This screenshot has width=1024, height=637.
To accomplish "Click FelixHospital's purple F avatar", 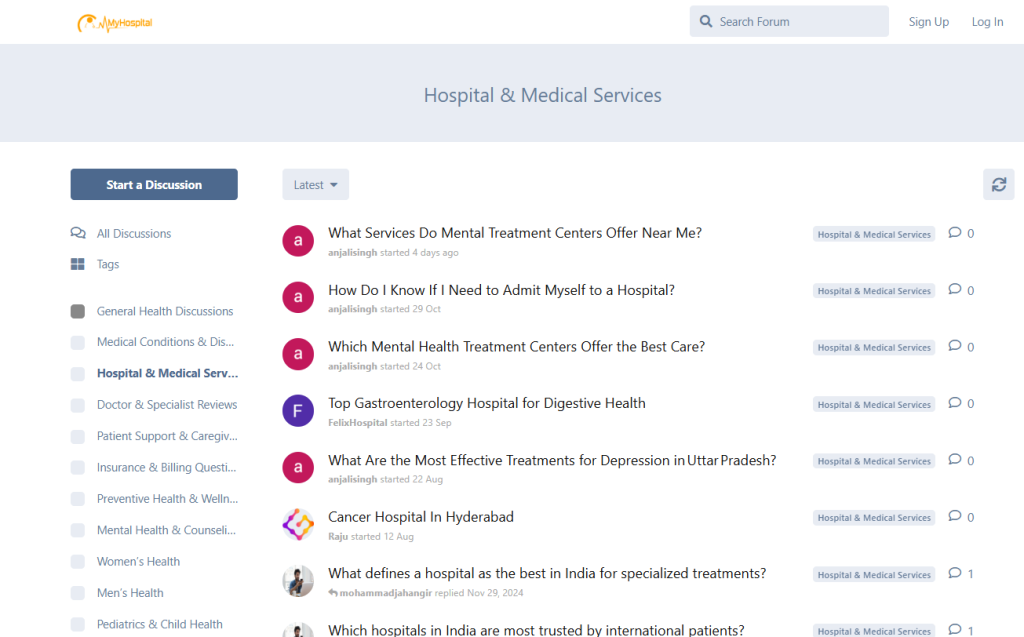I will pyautogui.click(x=298, y=411).
